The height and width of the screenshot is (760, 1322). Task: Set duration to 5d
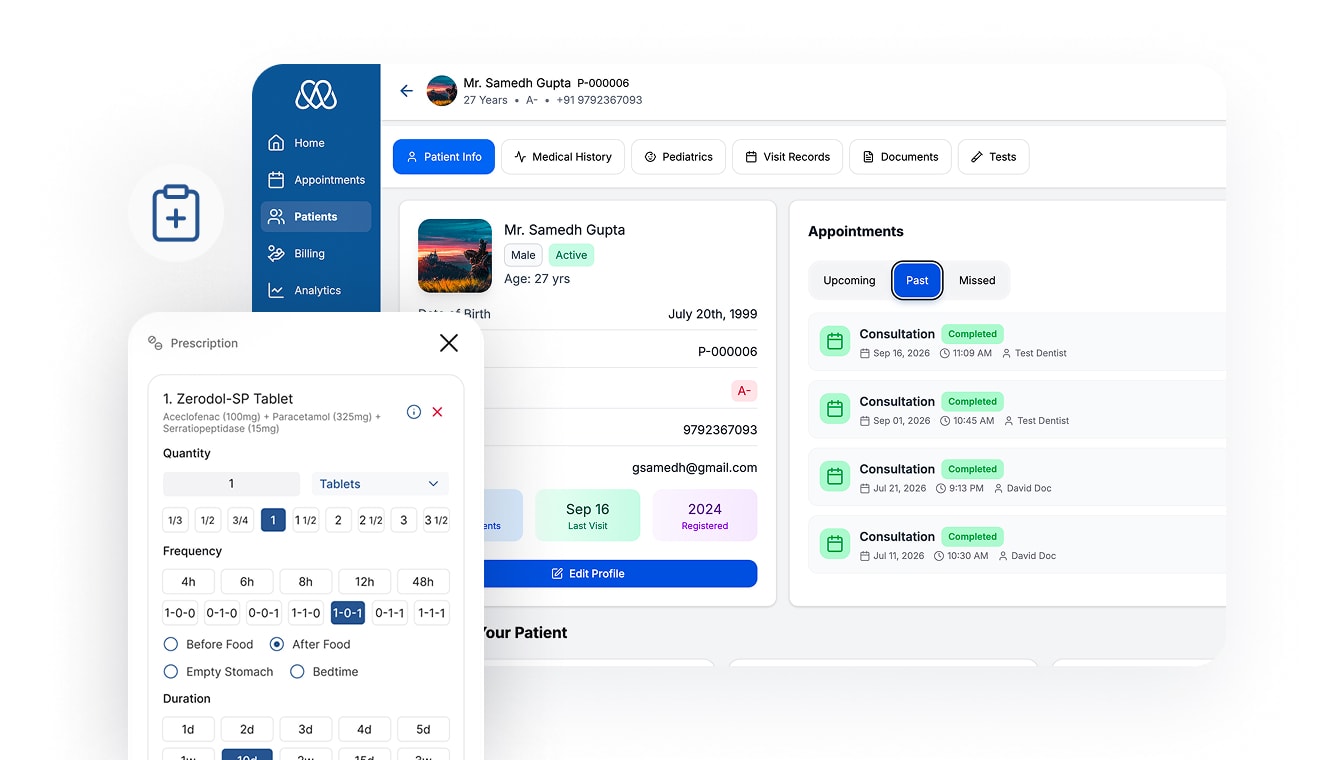pos(423,729)
